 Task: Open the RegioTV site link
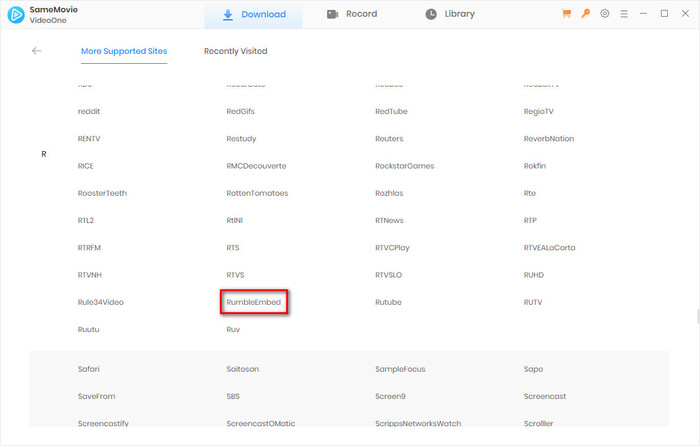click(x=538, y=112)
